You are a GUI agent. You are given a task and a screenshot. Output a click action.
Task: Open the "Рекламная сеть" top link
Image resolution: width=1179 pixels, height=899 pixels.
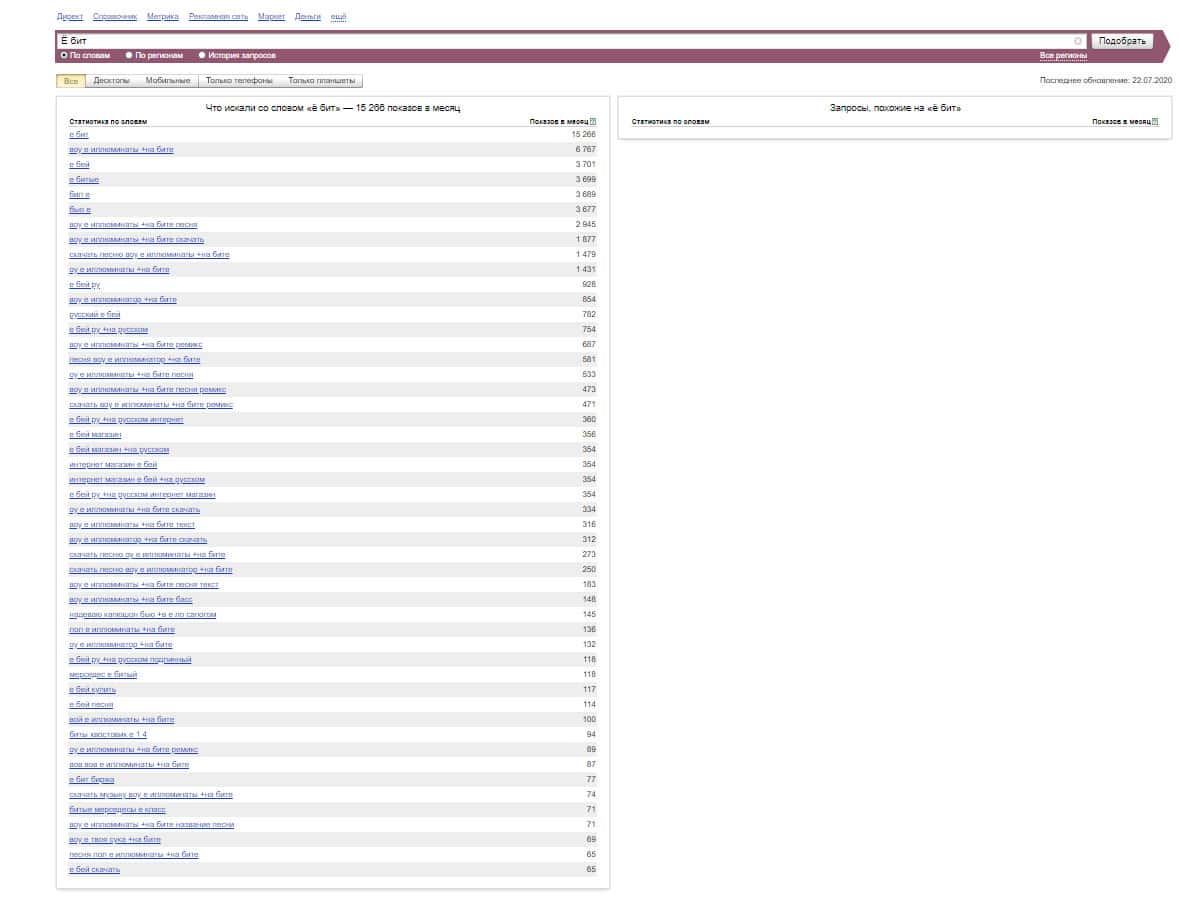[x=218, y=17]
